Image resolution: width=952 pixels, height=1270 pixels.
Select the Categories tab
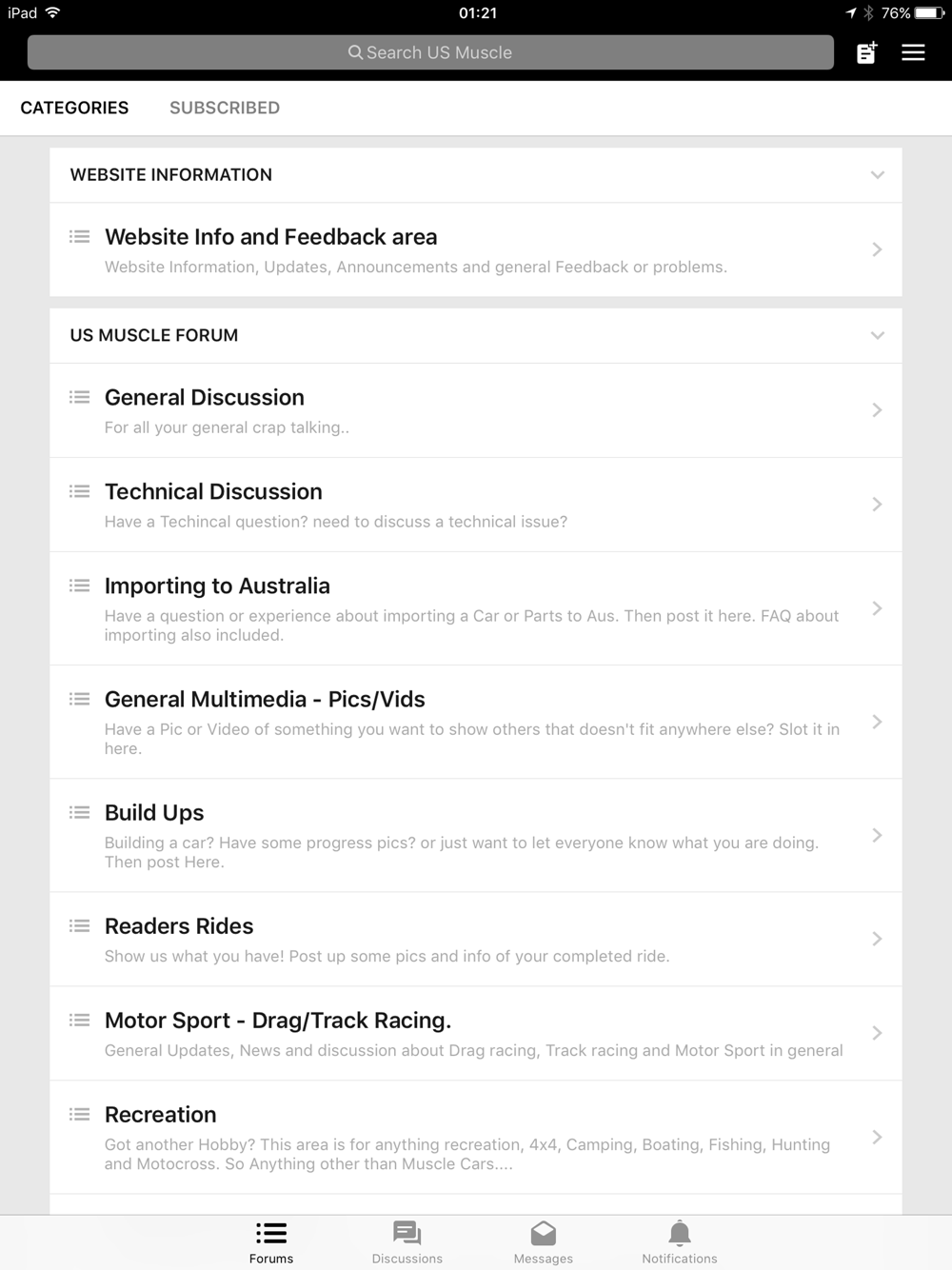(74, 108)
